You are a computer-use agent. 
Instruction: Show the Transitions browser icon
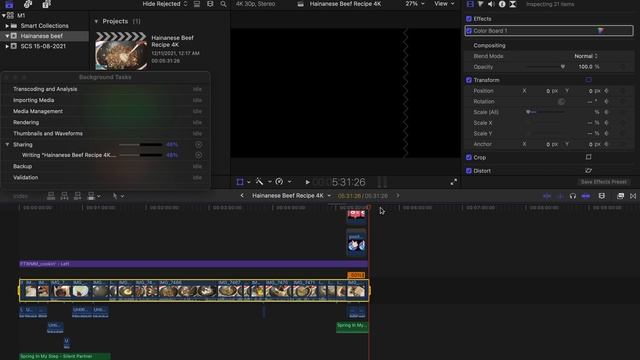tap(633, 196)
